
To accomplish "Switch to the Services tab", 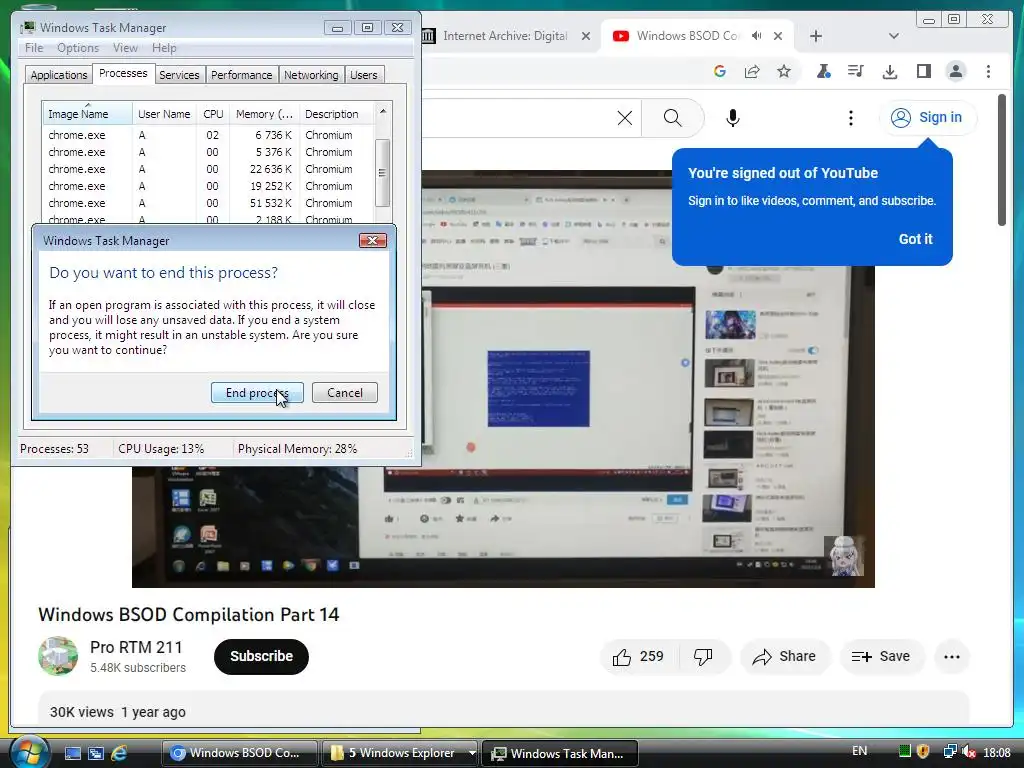I will (179, 75).
